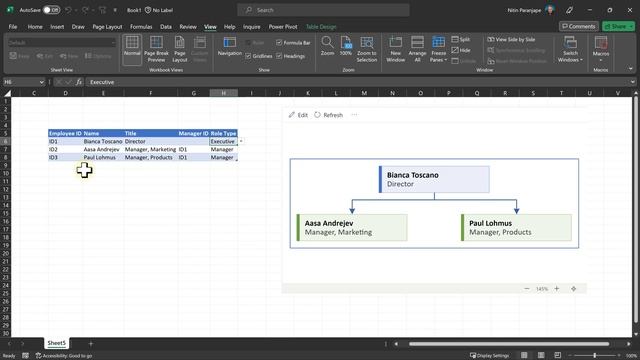The width and height of the screenshot is (640, 360).
Task: Click Arrange All windows
Action: pyautogui.click(x=417, y=49)
